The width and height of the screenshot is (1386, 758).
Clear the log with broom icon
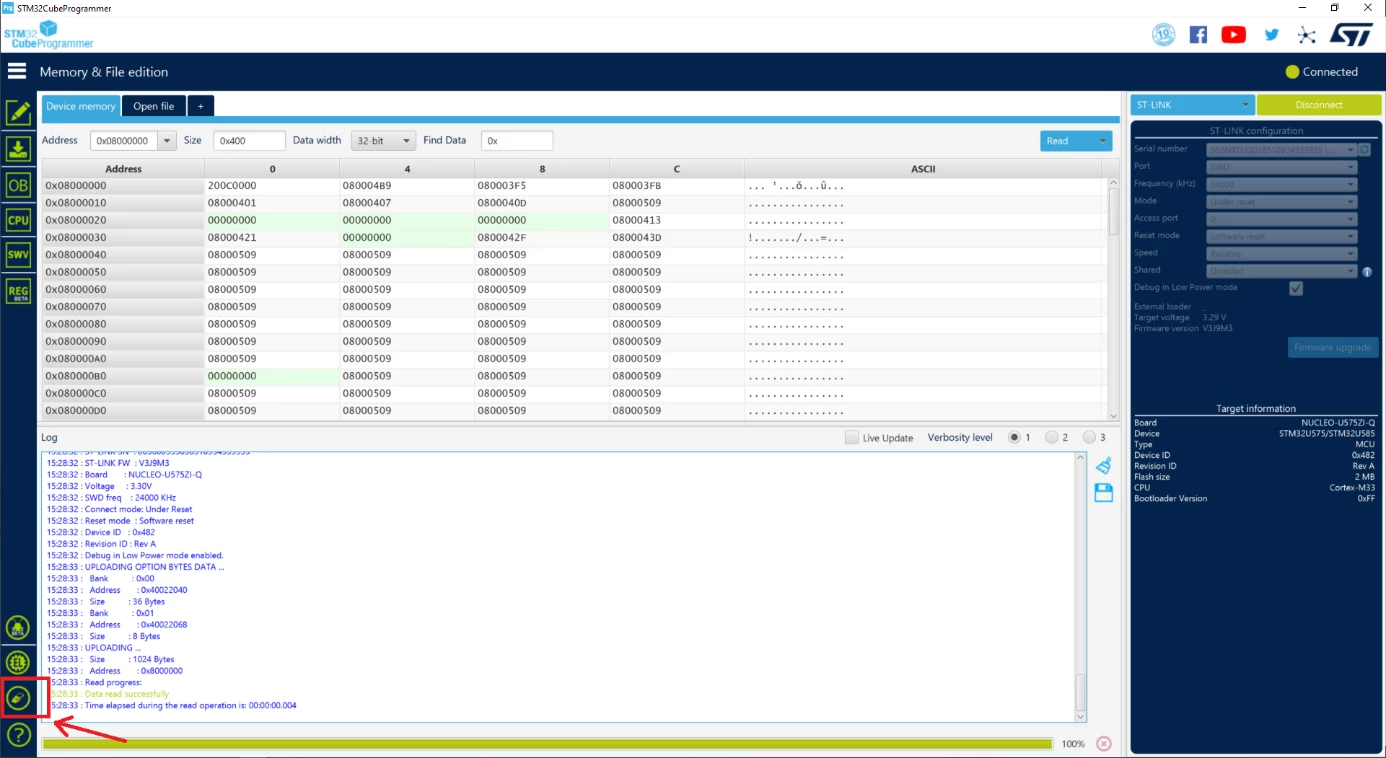coord(1104,465)
